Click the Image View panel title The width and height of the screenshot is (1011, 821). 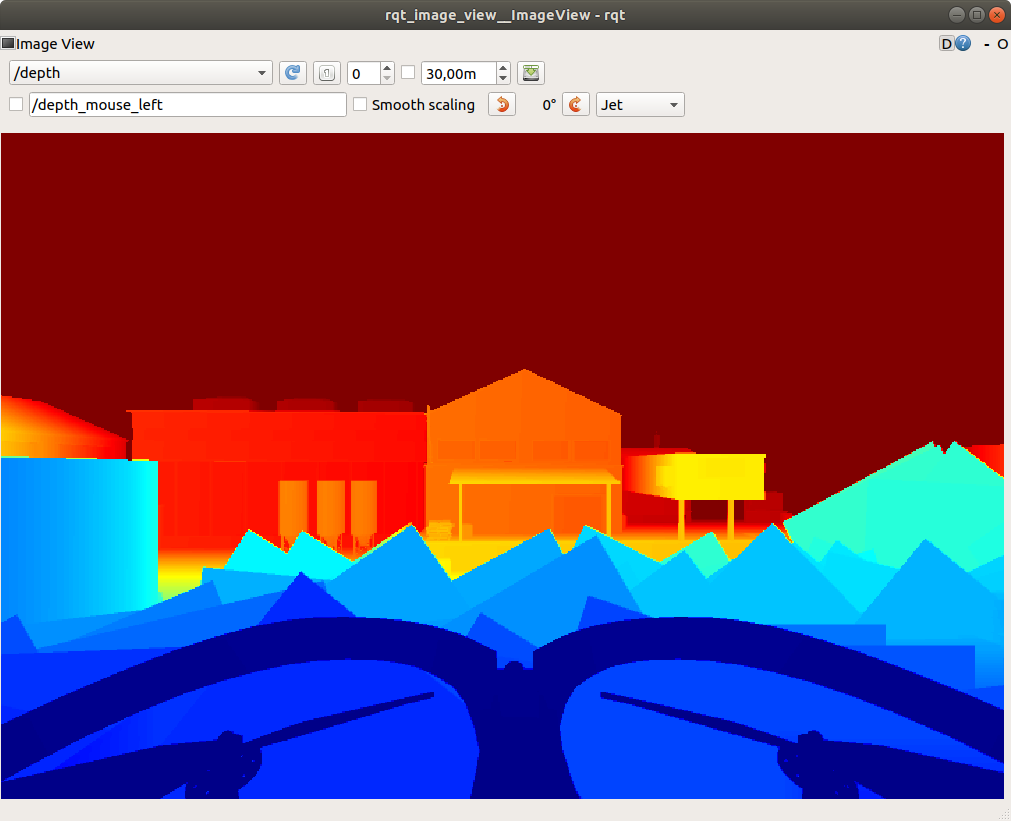pyautogui.click(x=55, y=43)
